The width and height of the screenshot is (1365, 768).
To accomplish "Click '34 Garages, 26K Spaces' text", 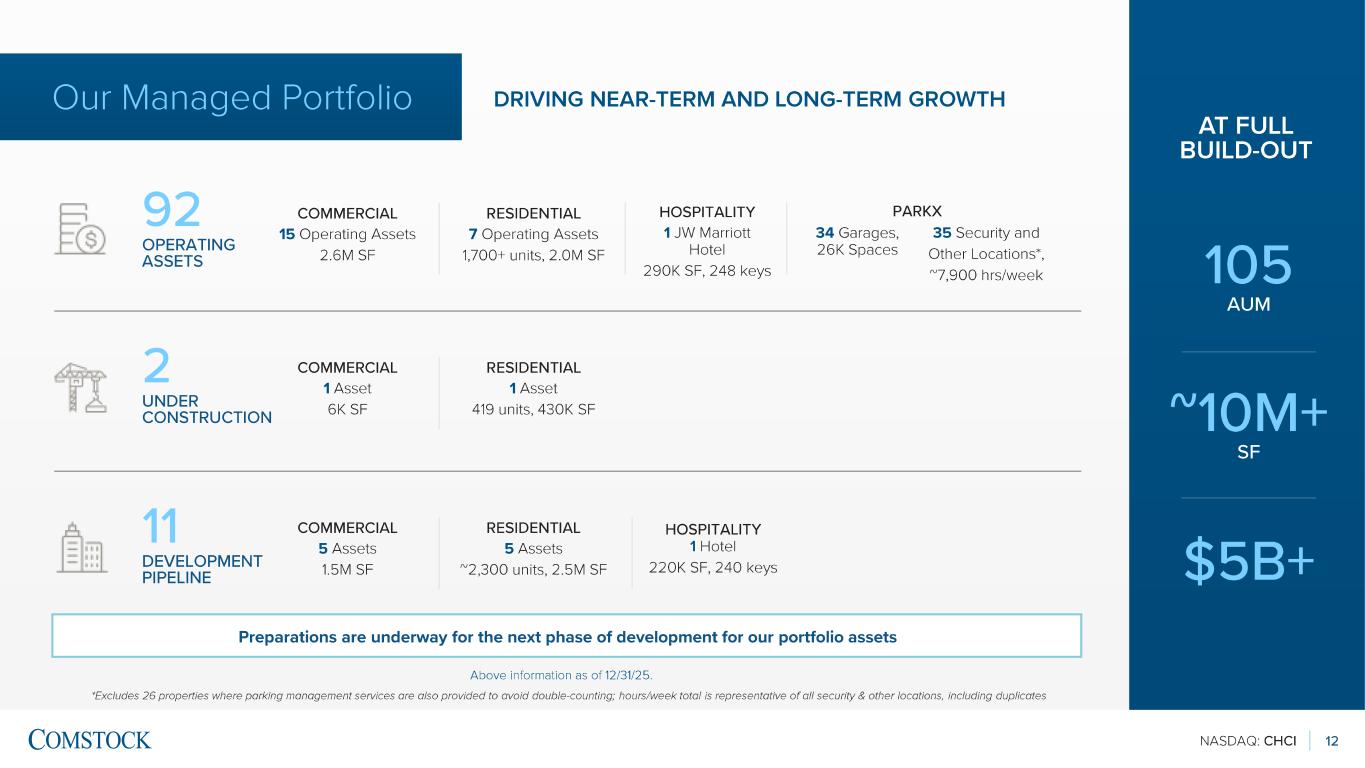I will 857,241.
